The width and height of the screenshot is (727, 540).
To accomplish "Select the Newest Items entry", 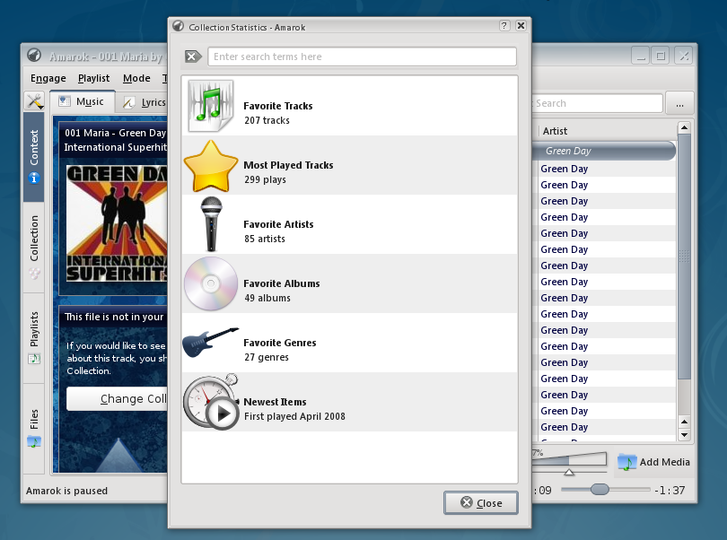I will click(350, 402).
